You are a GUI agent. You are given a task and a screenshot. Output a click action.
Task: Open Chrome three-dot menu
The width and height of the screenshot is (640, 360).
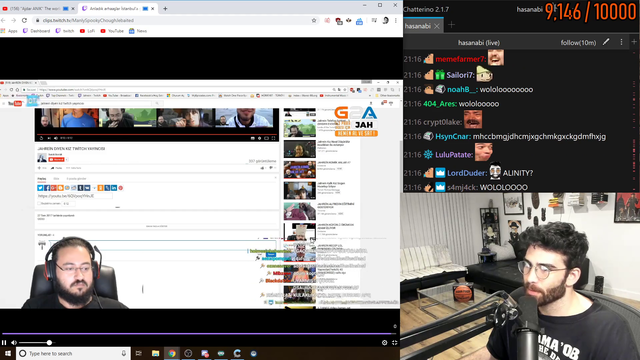tap(396, 20)
